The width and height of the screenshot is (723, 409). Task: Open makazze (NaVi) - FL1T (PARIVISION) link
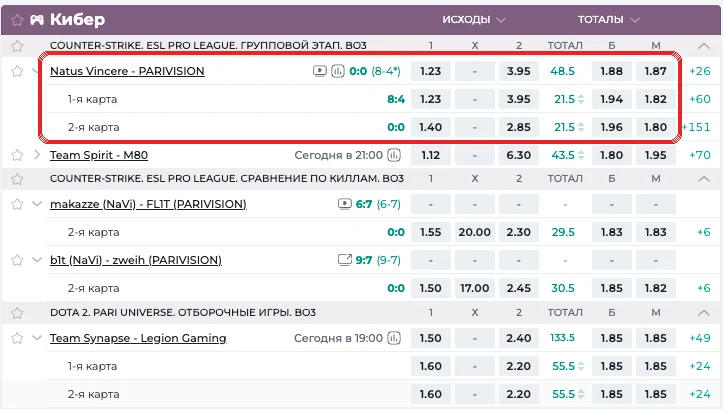pos(148,204)
